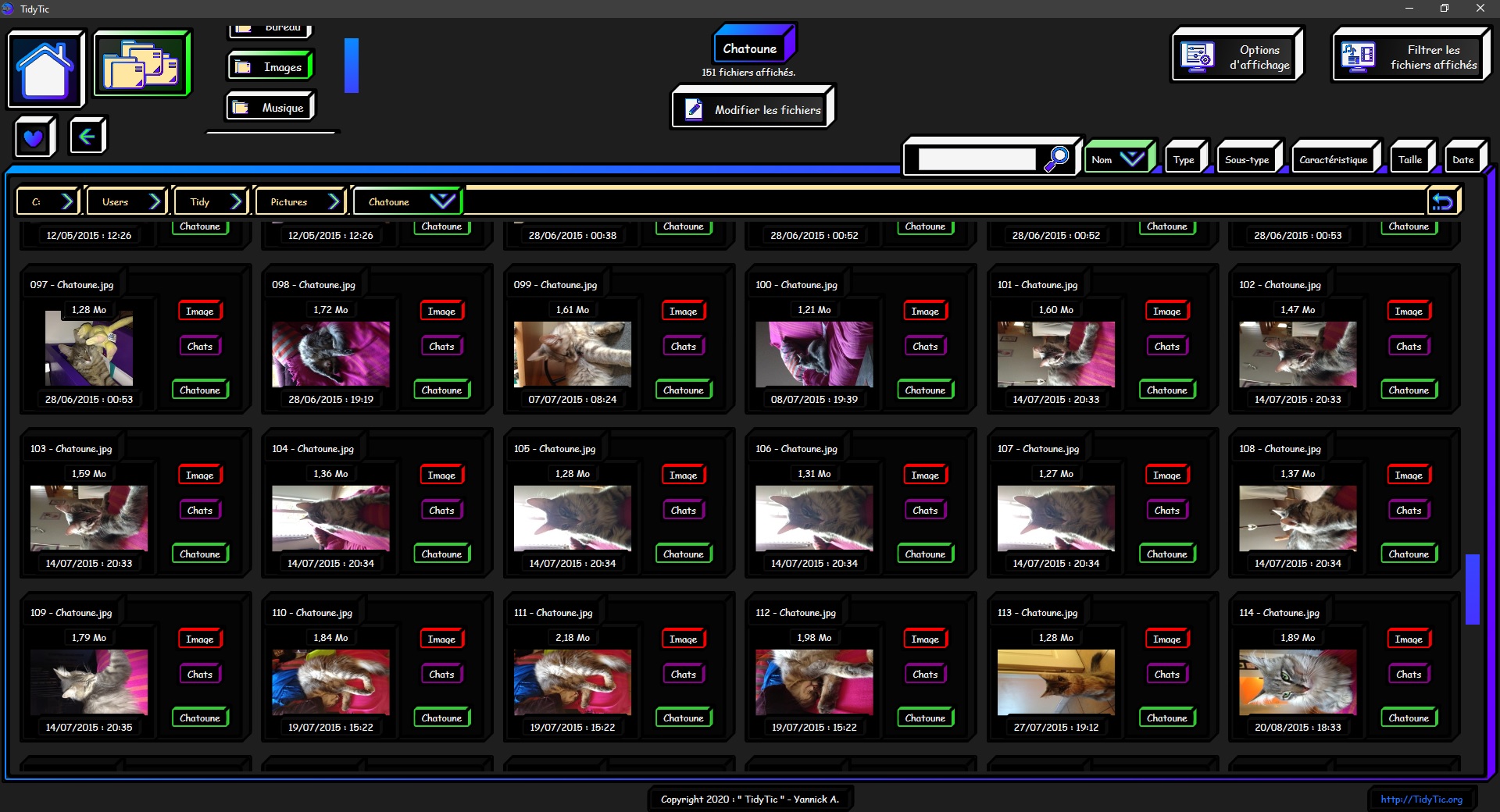Expand the Tidy breadcrumb chevron
Viewport: 1500px width, 812px height.
[237, 202]
